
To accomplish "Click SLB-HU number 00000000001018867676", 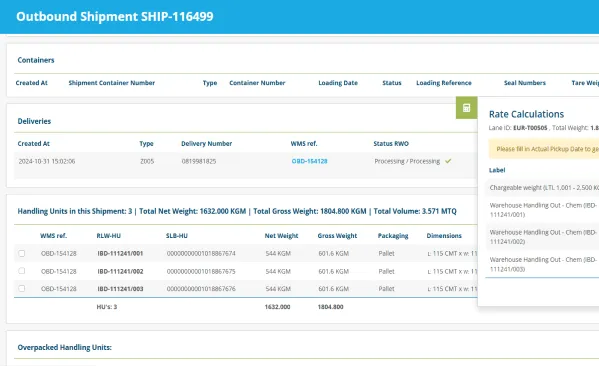I will [201, 289].
